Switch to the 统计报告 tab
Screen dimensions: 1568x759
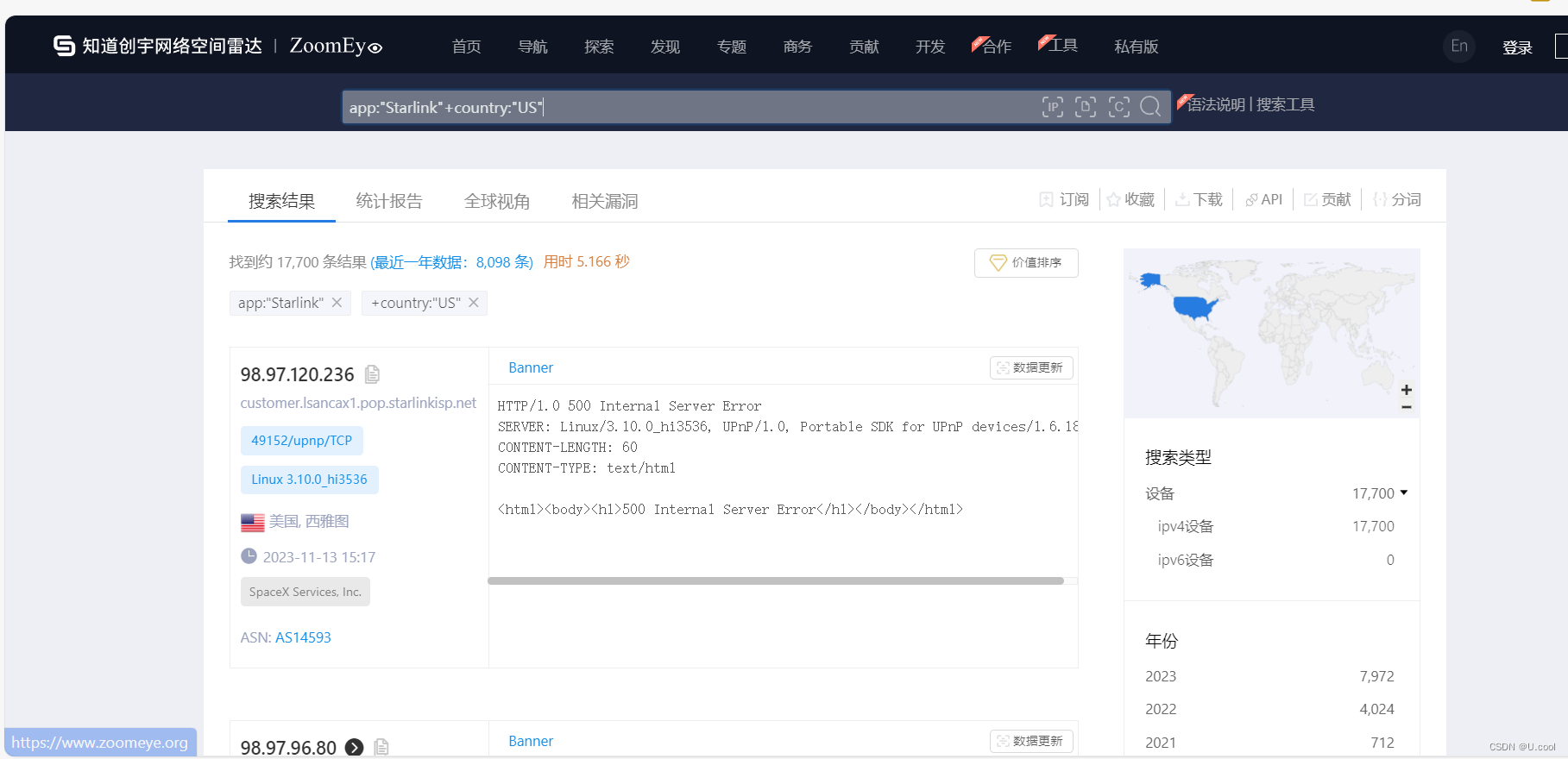click(389, 201)
